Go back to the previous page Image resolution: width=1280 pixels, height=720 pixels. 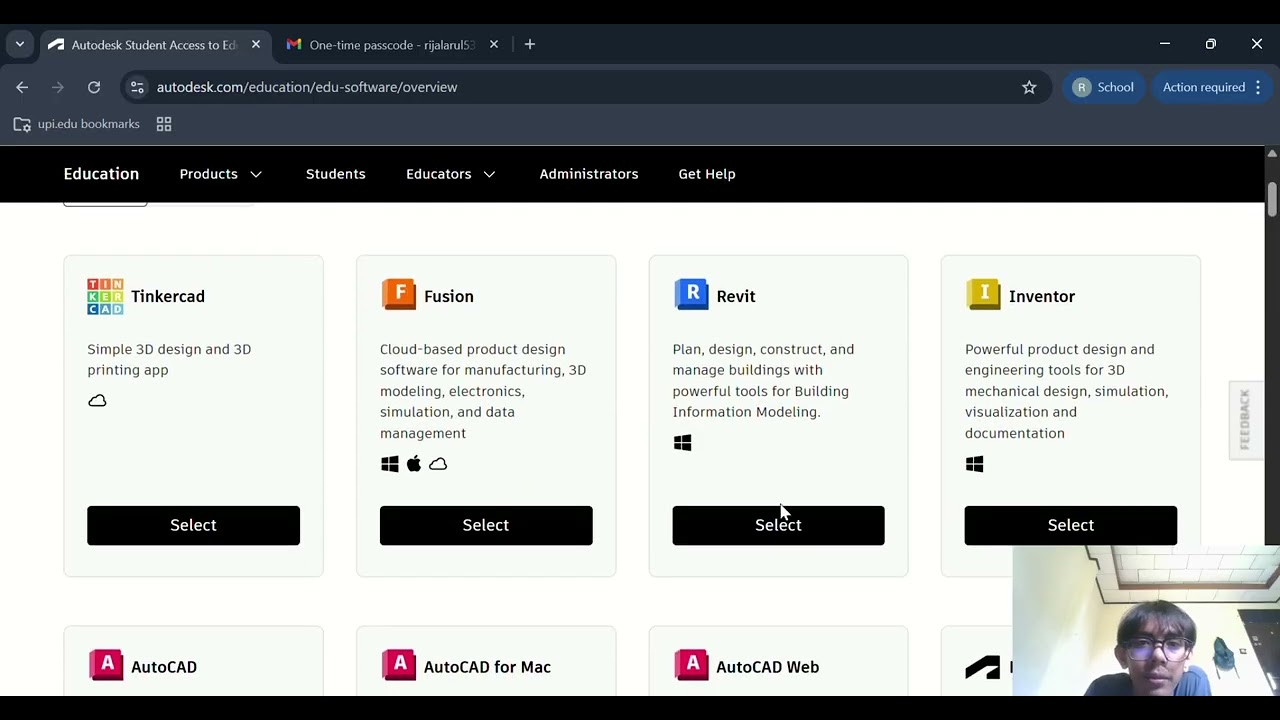pyautogui.click(x=22, y=87)
